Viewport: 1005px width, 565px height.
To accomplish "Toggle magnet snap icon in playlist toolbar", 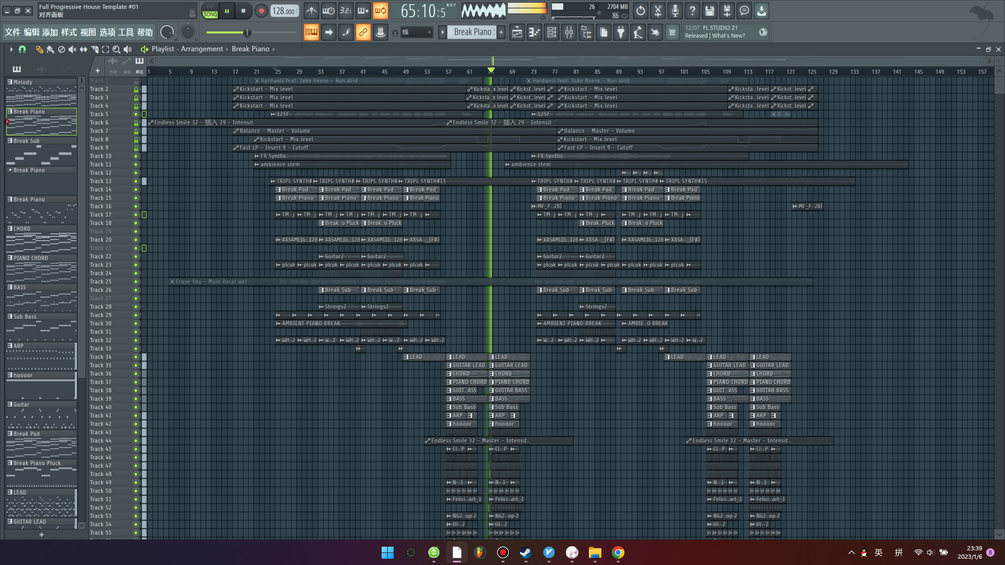I will 22,49.
